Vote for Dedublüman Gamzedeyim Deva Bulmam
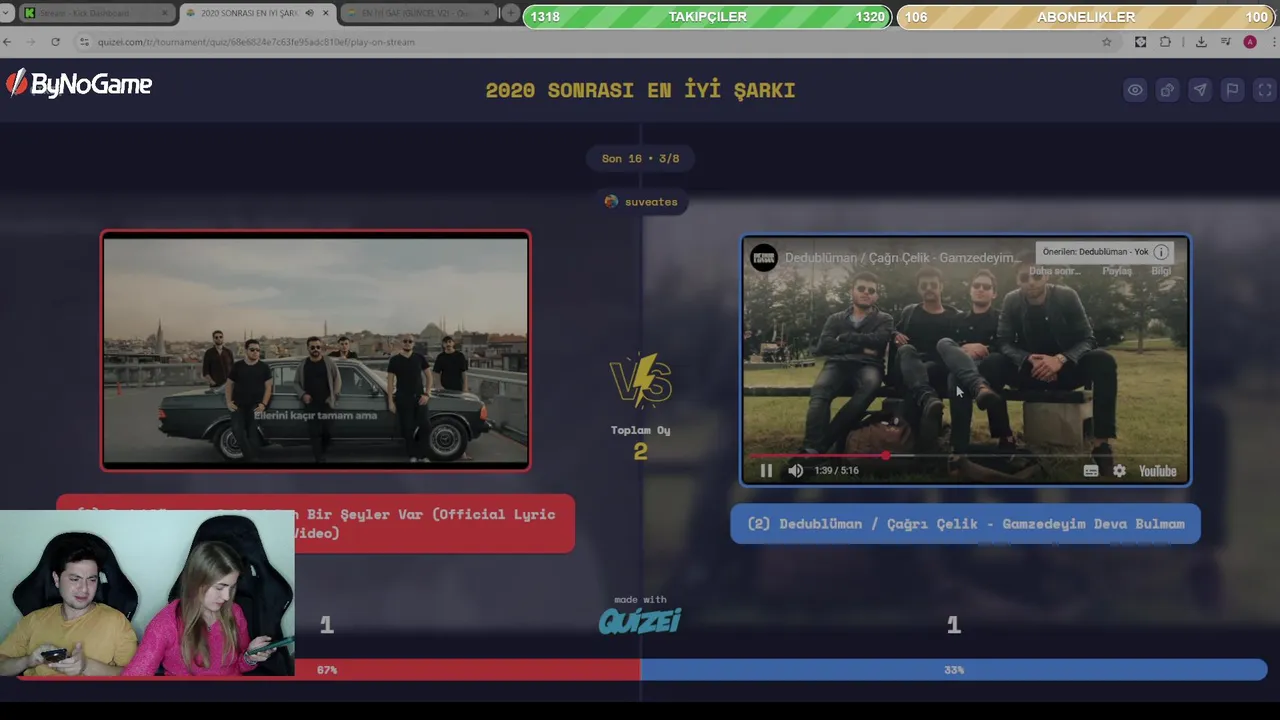The width and height of the screenshot is (1280, 720). click(965, 524)
